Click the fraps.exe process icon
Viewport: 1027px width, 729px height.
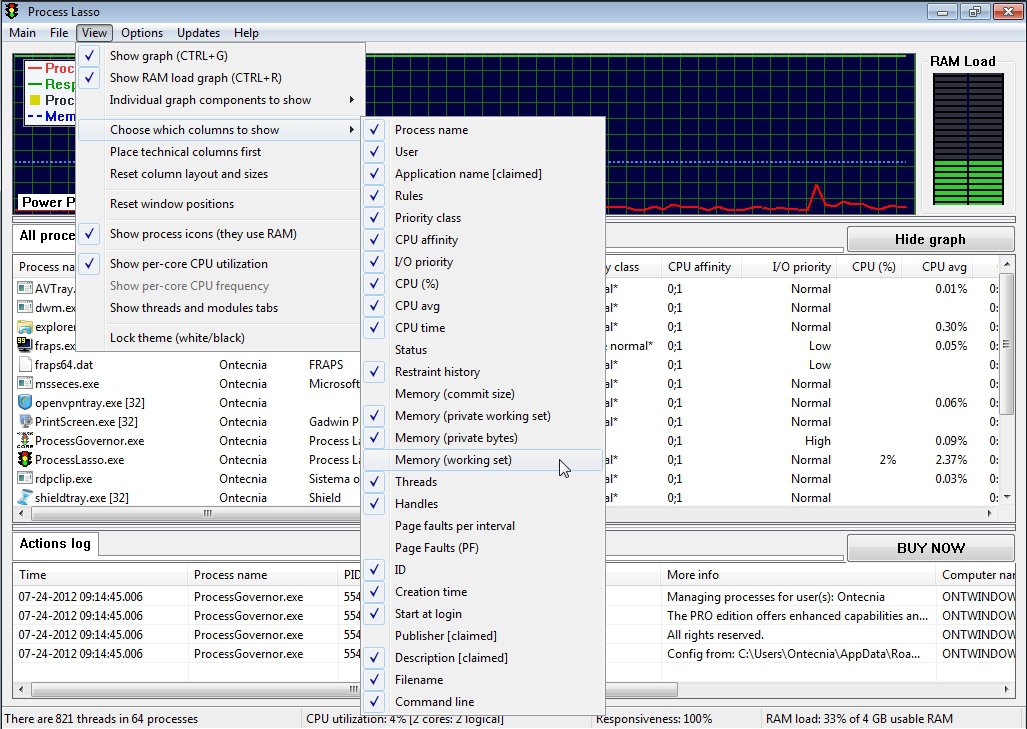tap(25, 345)
